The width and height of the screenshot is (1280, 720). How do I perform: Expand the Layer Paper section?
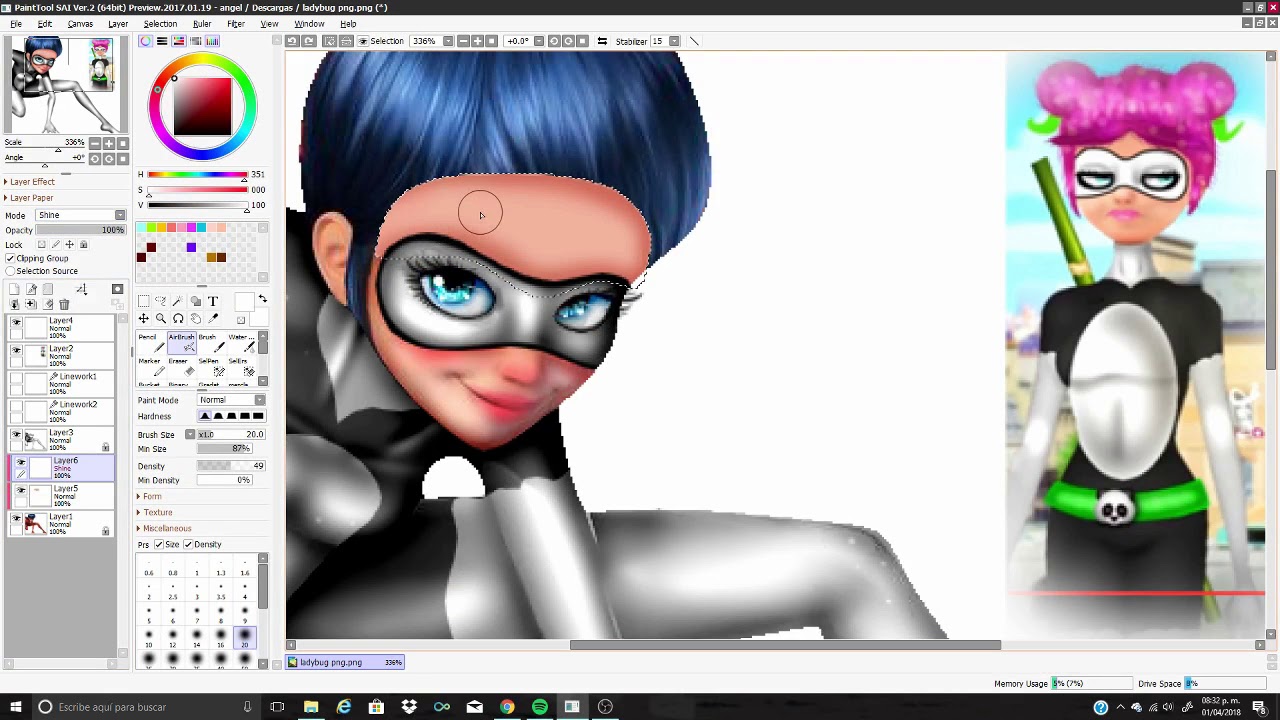coord(29,198)
